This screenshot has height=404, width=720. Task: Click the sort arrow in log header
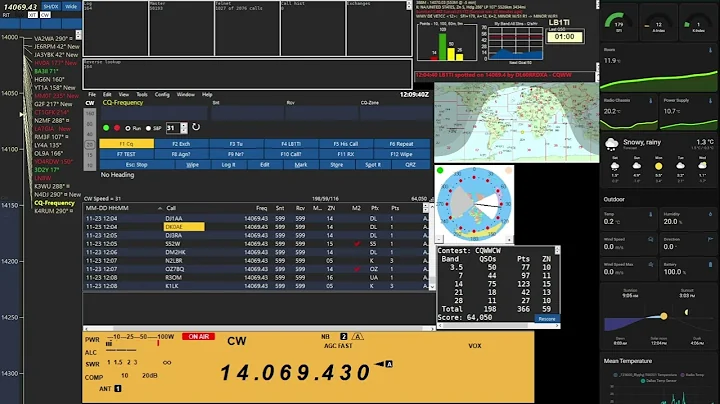[160, 208]
